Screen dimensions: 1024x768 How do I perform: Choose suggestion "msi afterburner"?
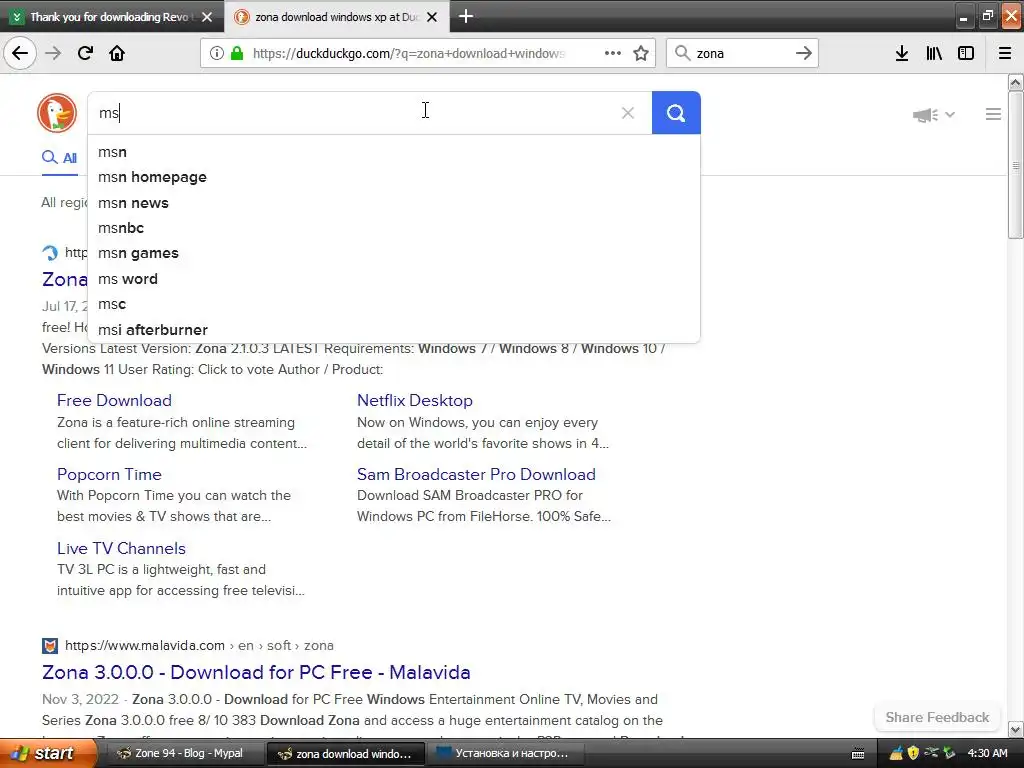coord(392,330)
